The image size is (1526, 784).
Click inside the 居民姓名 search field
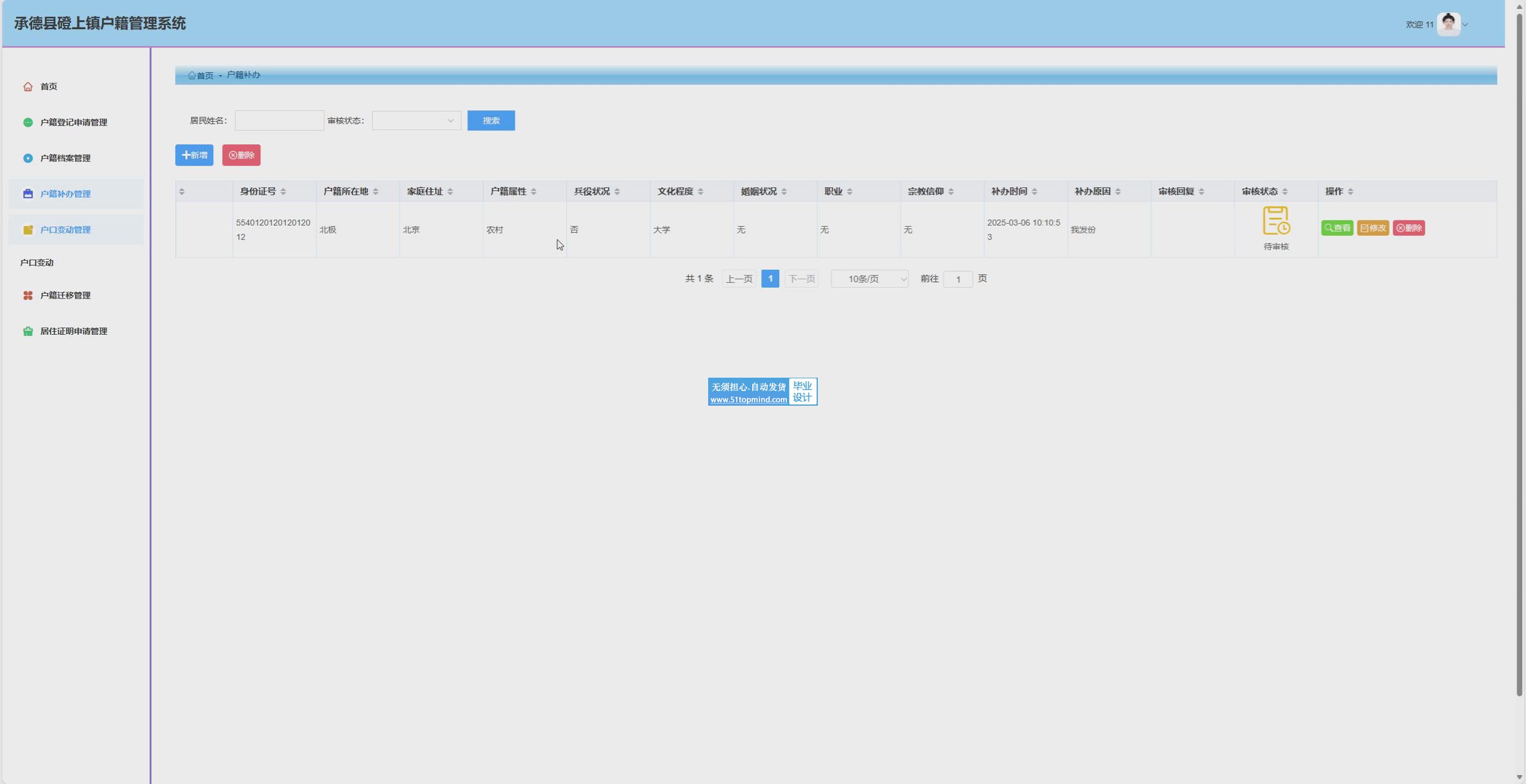coord(279,121)
